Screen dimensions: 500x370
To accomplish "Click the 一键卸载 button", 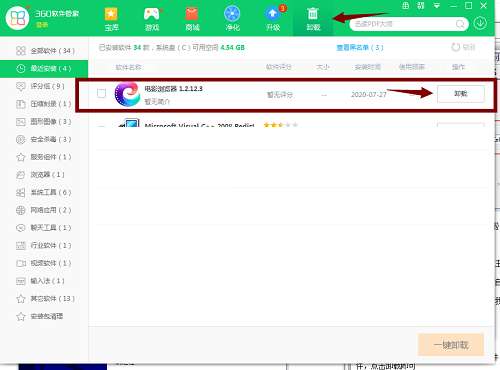I will (451, 345).
